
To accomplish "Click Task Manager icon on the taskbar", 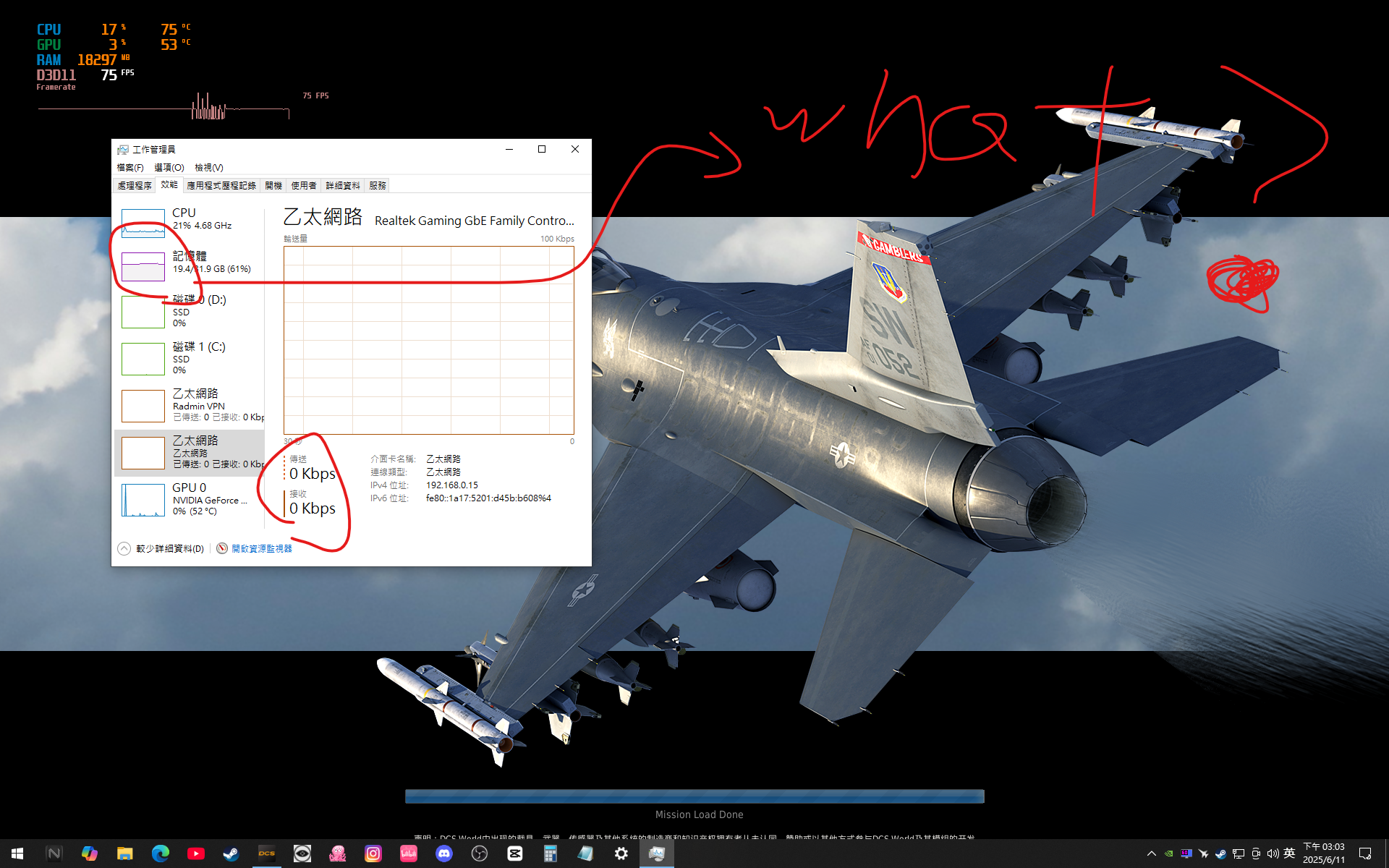I will (657, 854).
